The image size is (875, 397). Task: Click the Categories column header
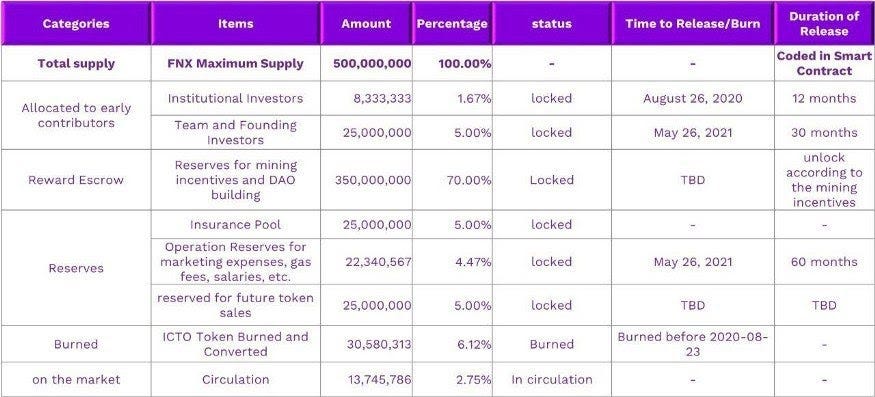pos(76,23)
